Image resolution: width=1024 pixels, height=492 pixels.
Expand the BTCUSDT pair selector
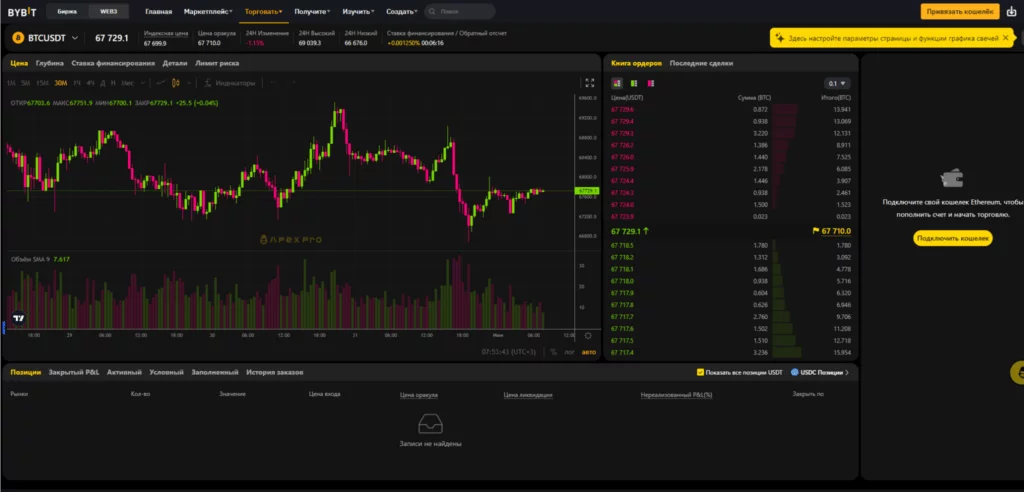(75, 38)
